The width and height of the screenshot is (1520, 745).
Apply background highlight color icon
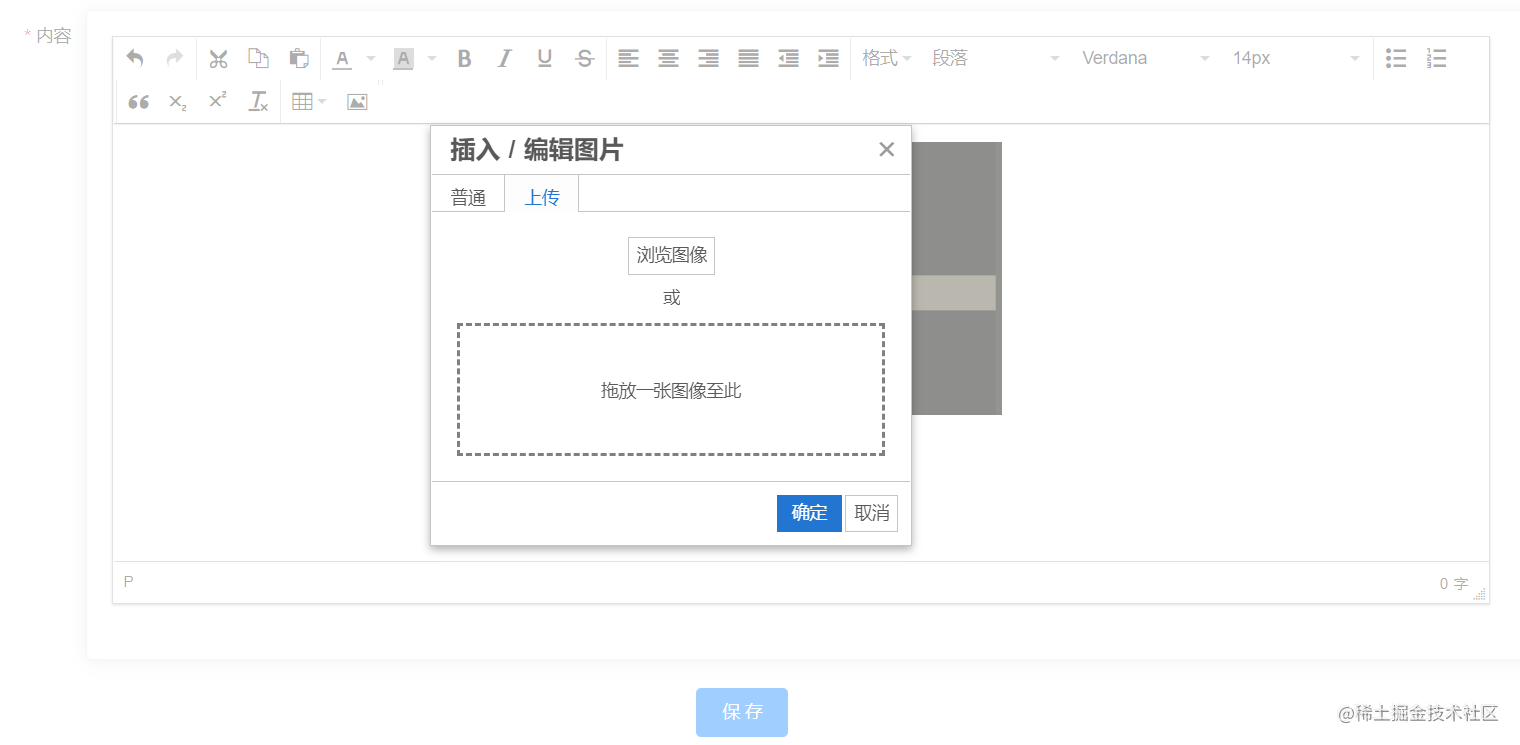click(x=403, y=59)
